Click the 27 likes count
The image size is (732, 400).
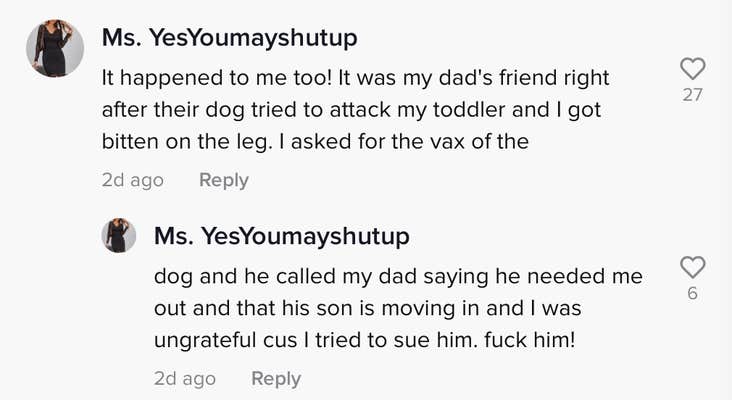point(692,95)
